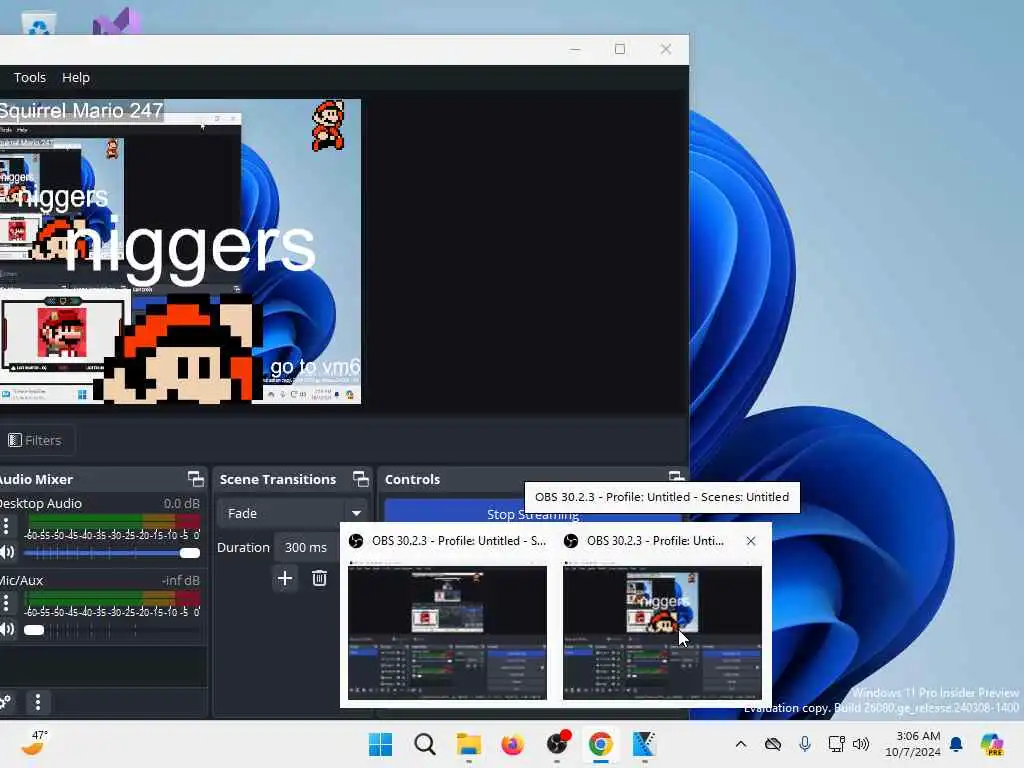
Task: Maximize the OBS window
Action: [x=620, y=49]
